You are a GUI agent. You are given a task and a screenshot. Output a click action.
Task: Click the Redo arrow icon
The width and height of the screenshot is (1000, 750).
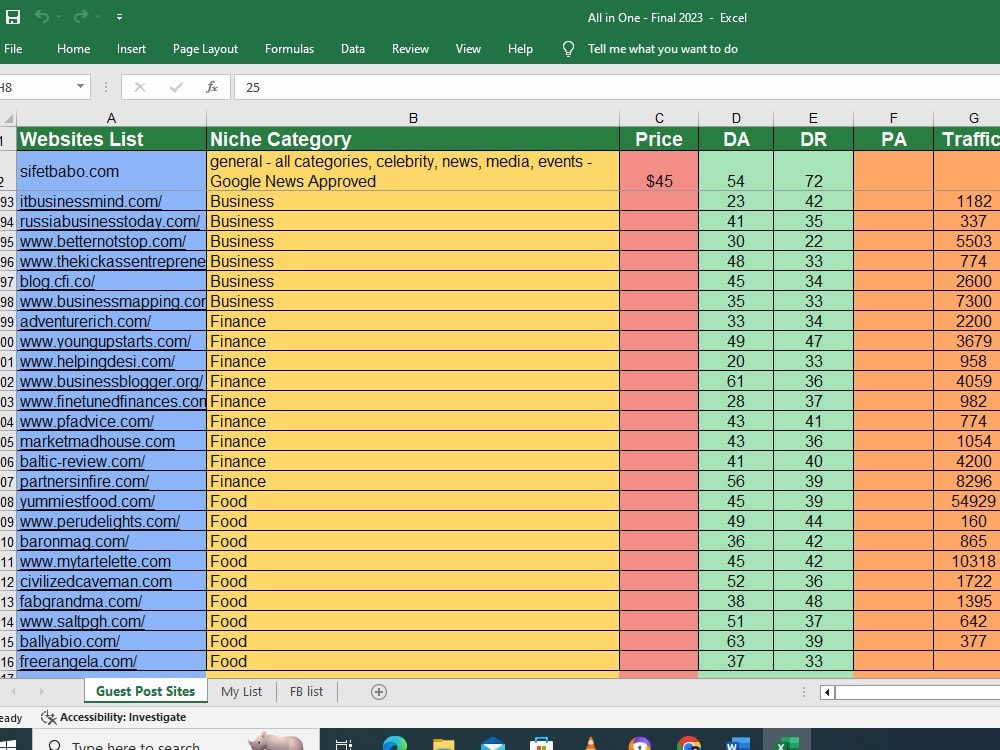[x=80, y=17]
